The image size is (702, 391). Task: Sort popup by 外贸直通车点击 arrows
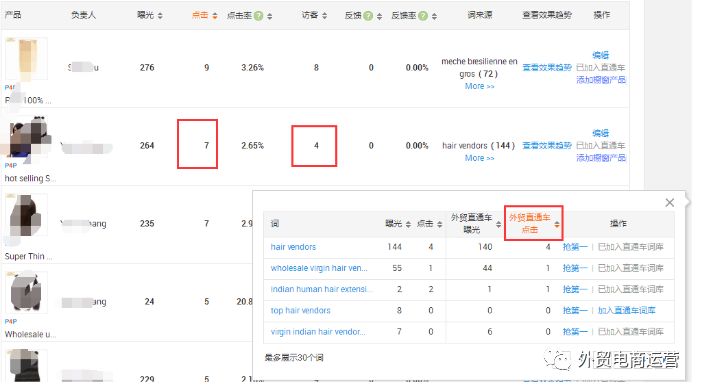556,224
